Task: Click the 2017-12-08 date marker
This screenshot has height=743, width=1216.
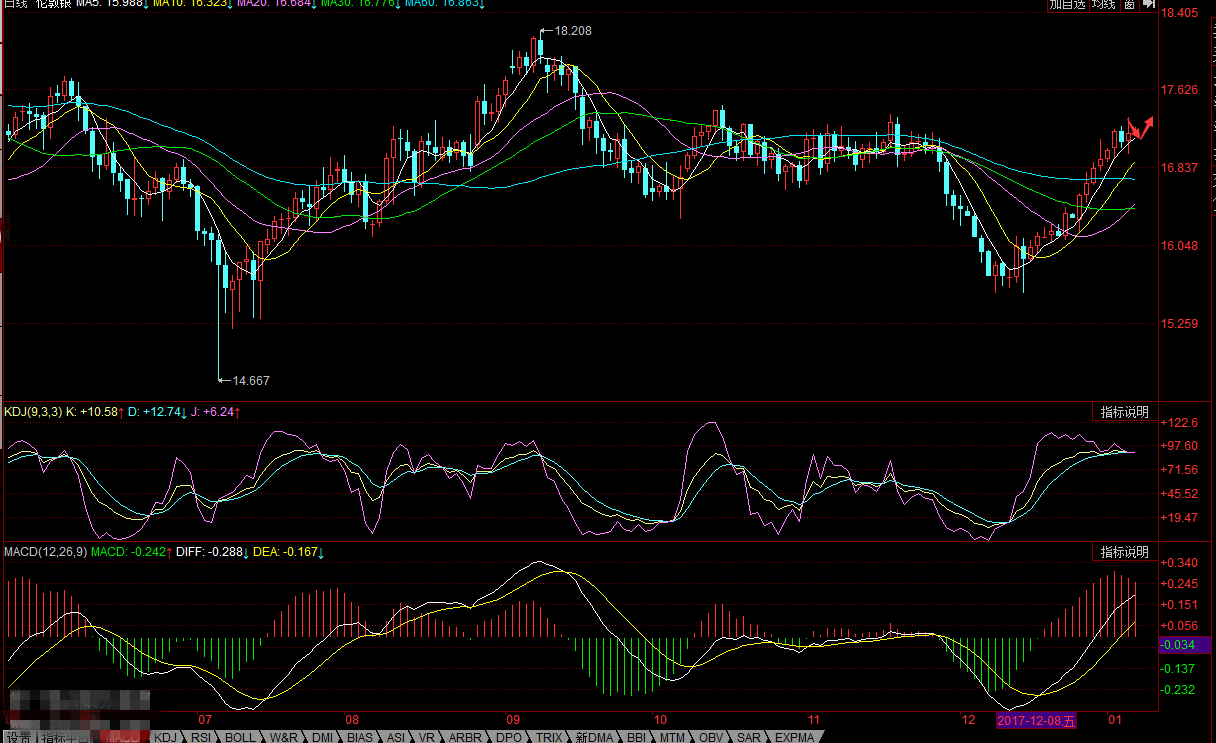Action: tap(1036, 720)
